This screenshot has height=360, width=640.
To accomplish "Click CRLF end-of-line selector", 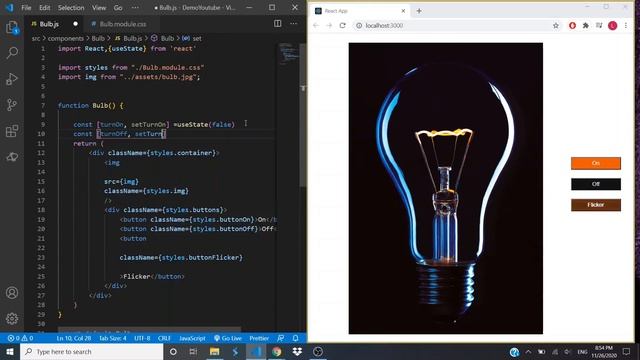I will click(164, 338).
